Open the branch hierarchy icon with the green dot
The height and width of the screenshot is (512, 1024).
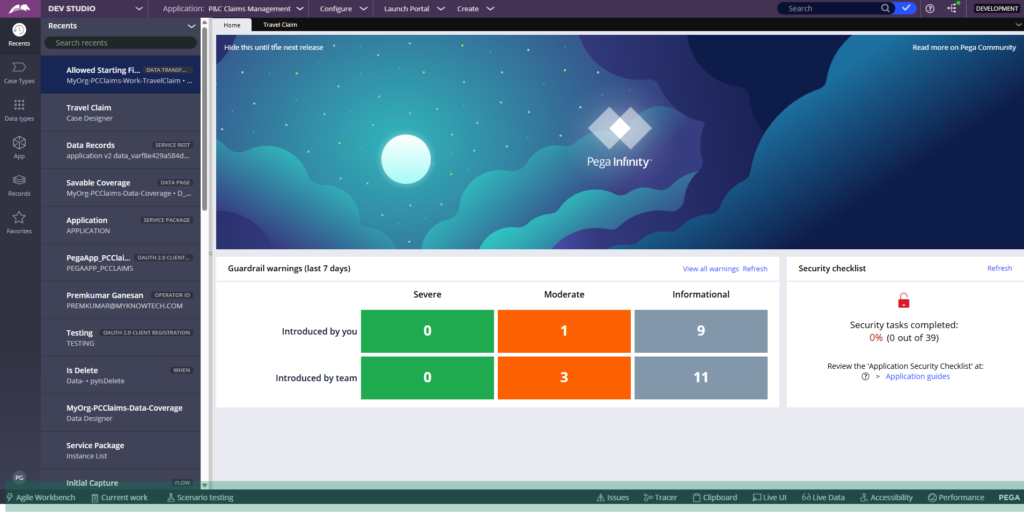coord(952,8)
